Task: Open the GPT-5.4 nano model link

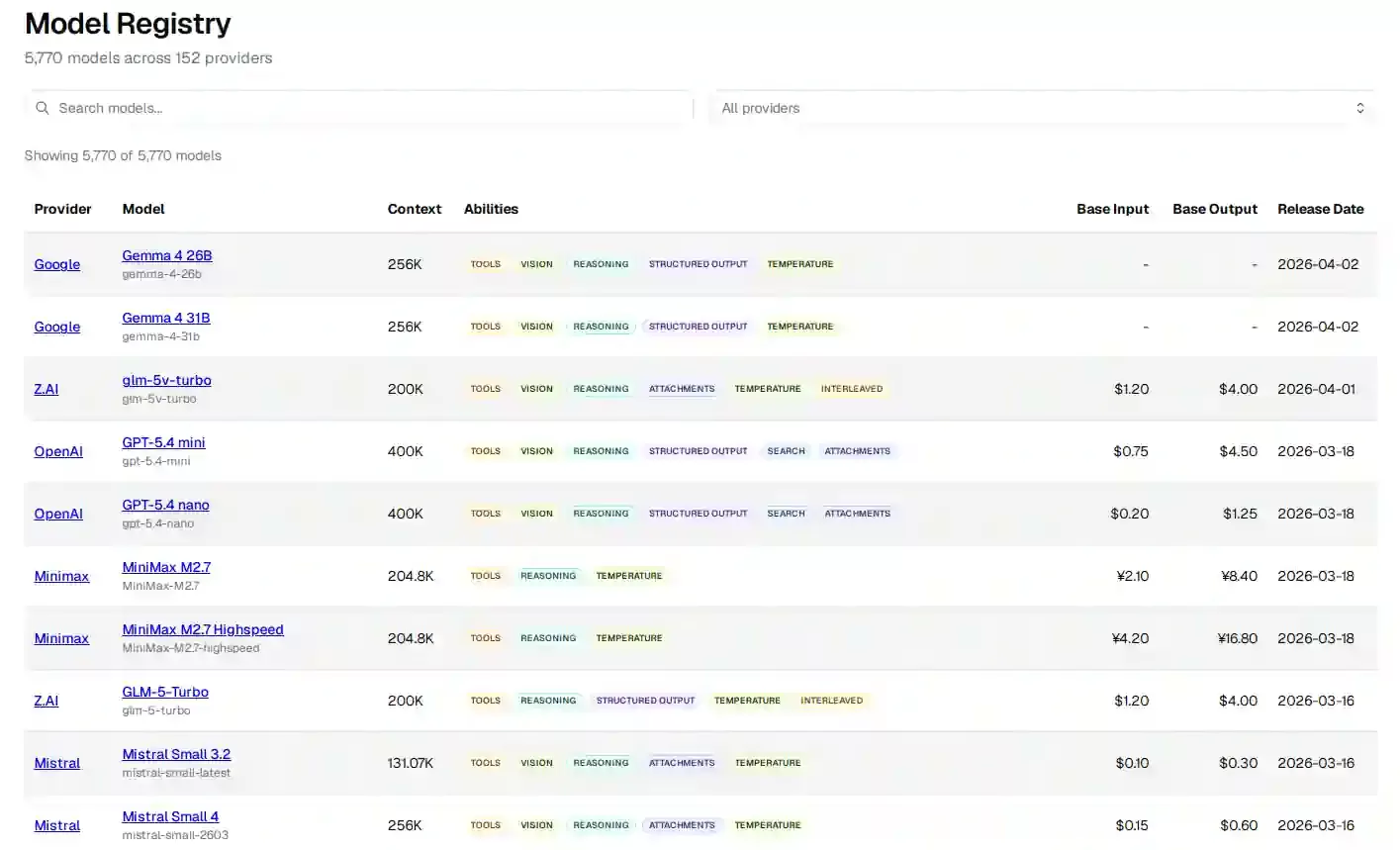Action: pos(165,505)
